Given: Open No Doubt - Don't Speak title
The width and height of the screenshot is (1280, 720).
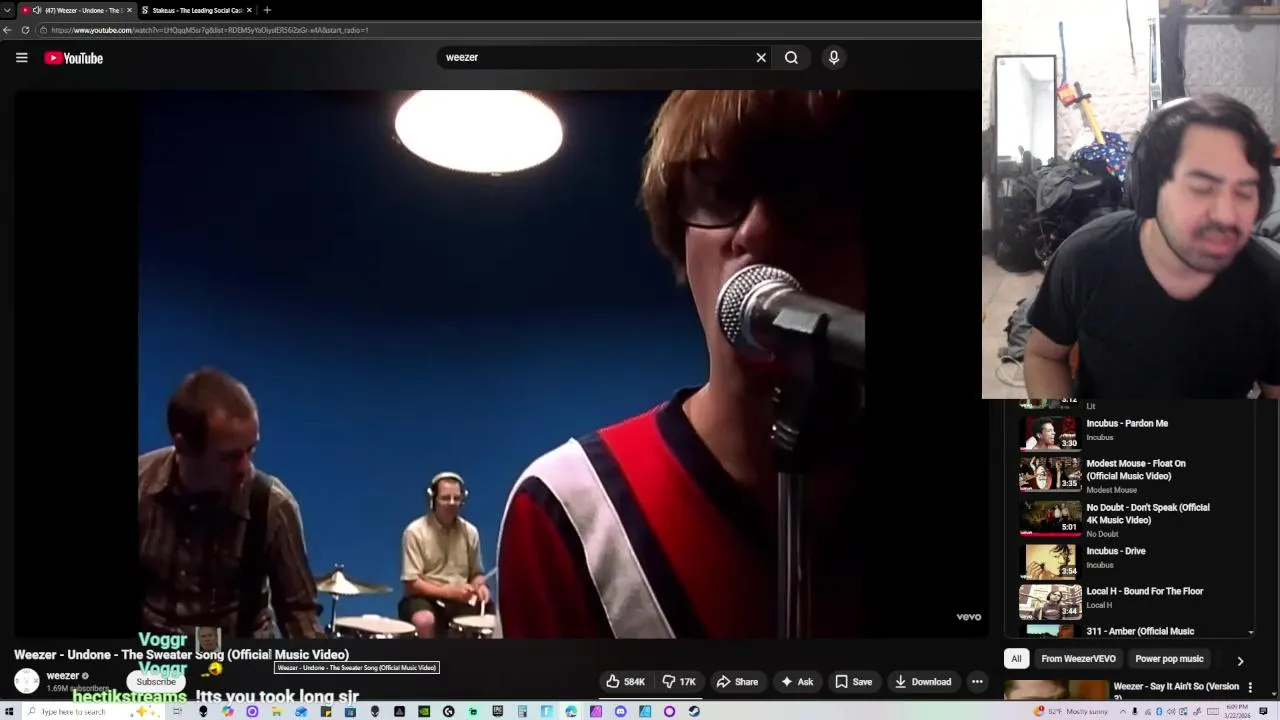Looking at the screenshot, I should pos(1148,514).
